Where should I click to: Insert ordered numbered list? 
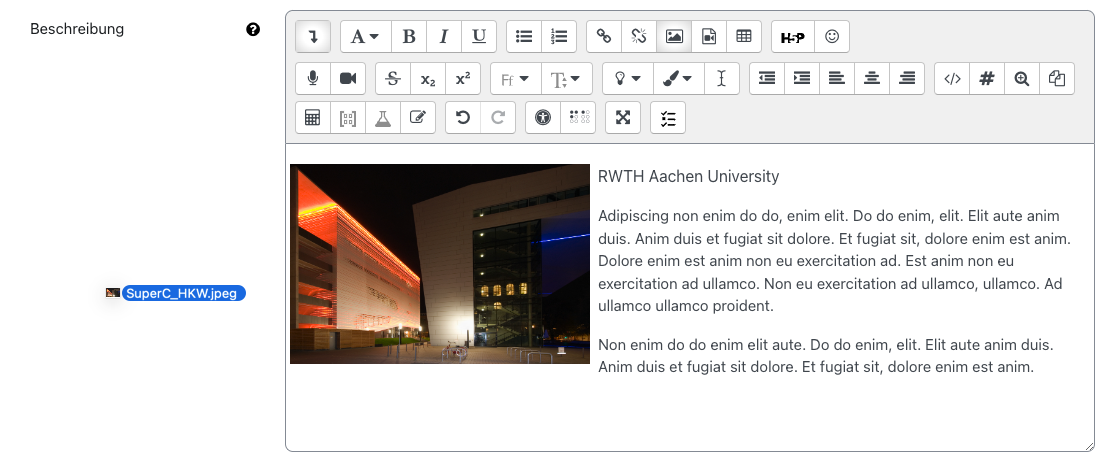pos(559,37)
